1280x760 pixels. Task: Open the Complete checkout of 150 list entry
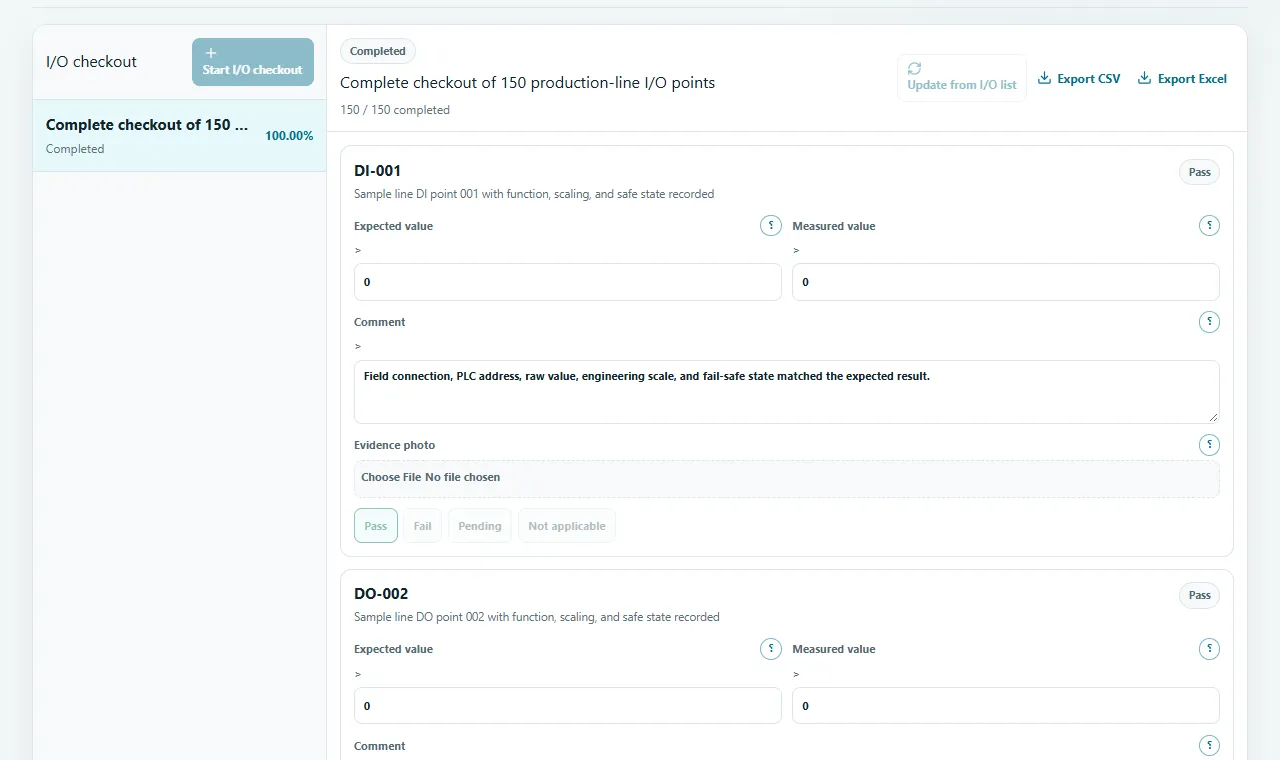tap(179, 136)
